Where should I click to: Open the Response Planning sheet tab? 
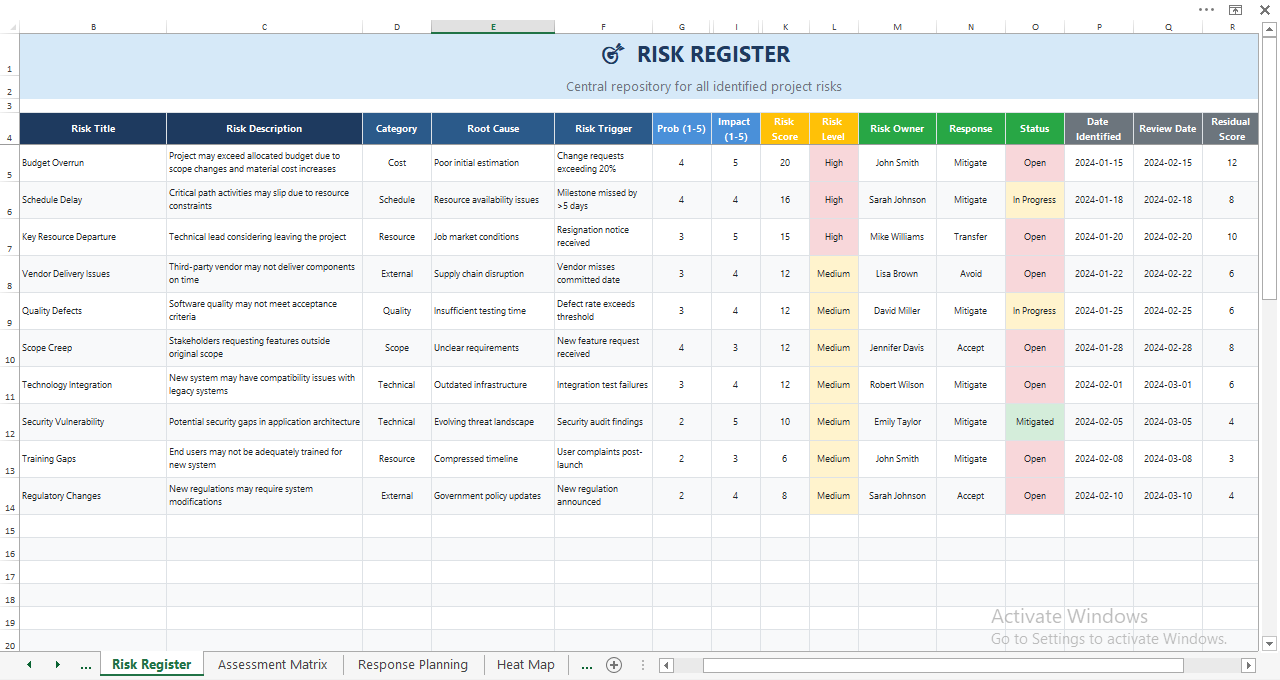coord(413,664)
